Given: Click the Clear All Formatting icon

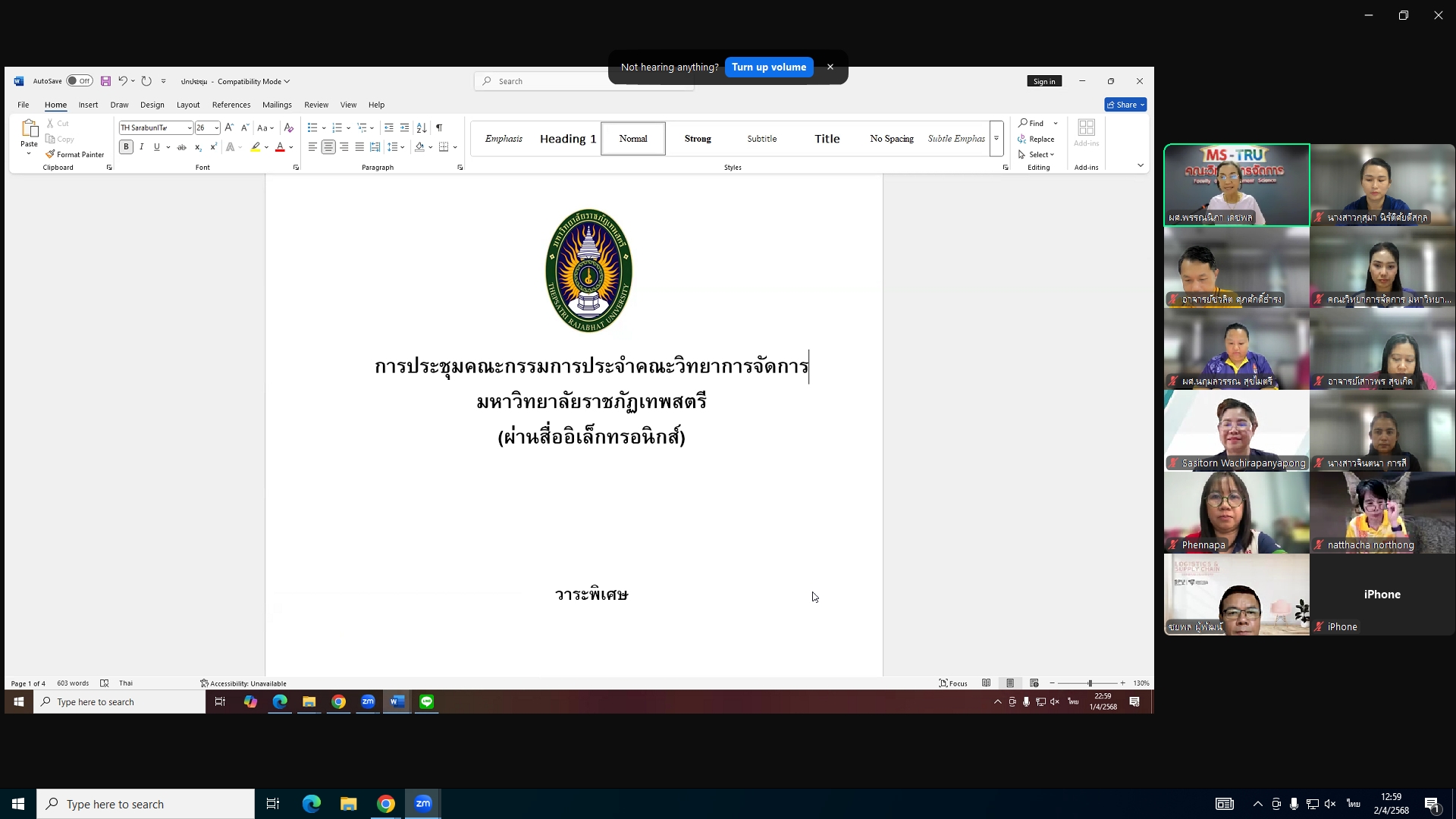Looking at the screenshot, I should (289, 127).
